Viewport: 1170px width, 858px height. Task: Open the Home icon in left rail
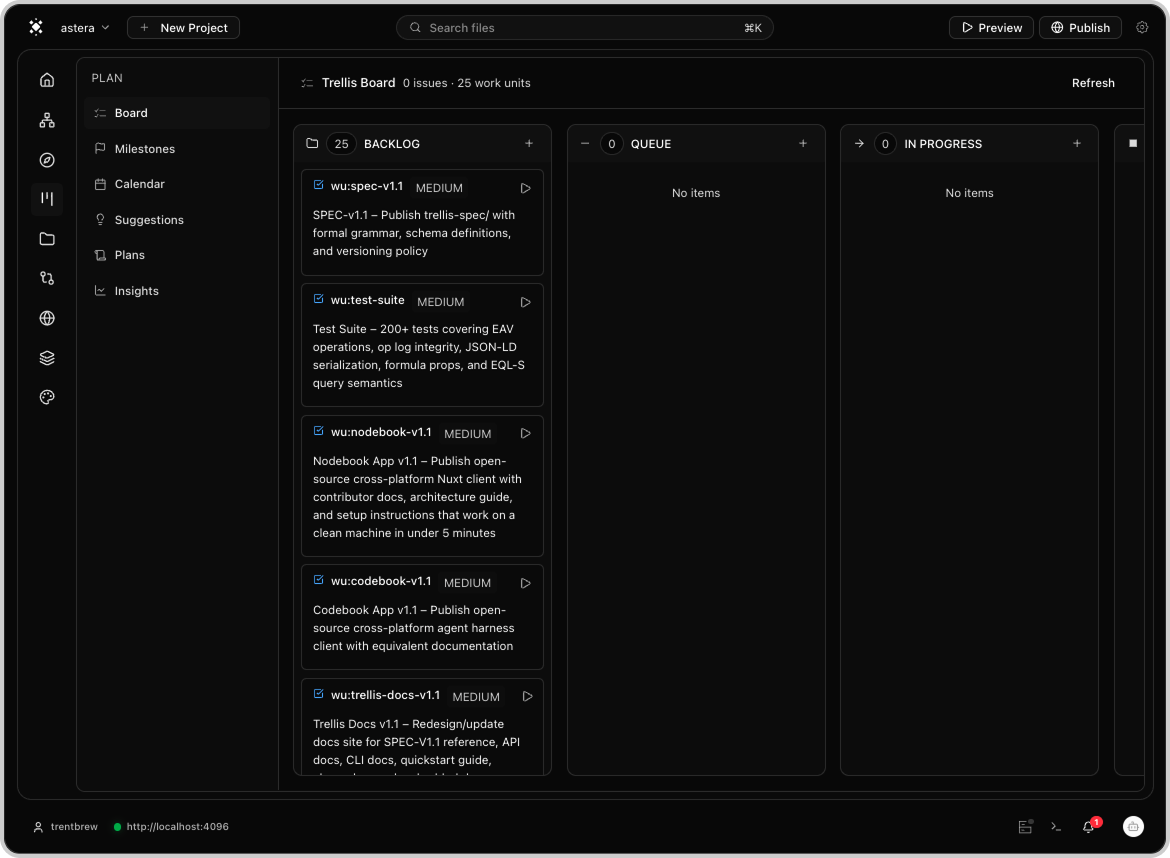point(47,80)
